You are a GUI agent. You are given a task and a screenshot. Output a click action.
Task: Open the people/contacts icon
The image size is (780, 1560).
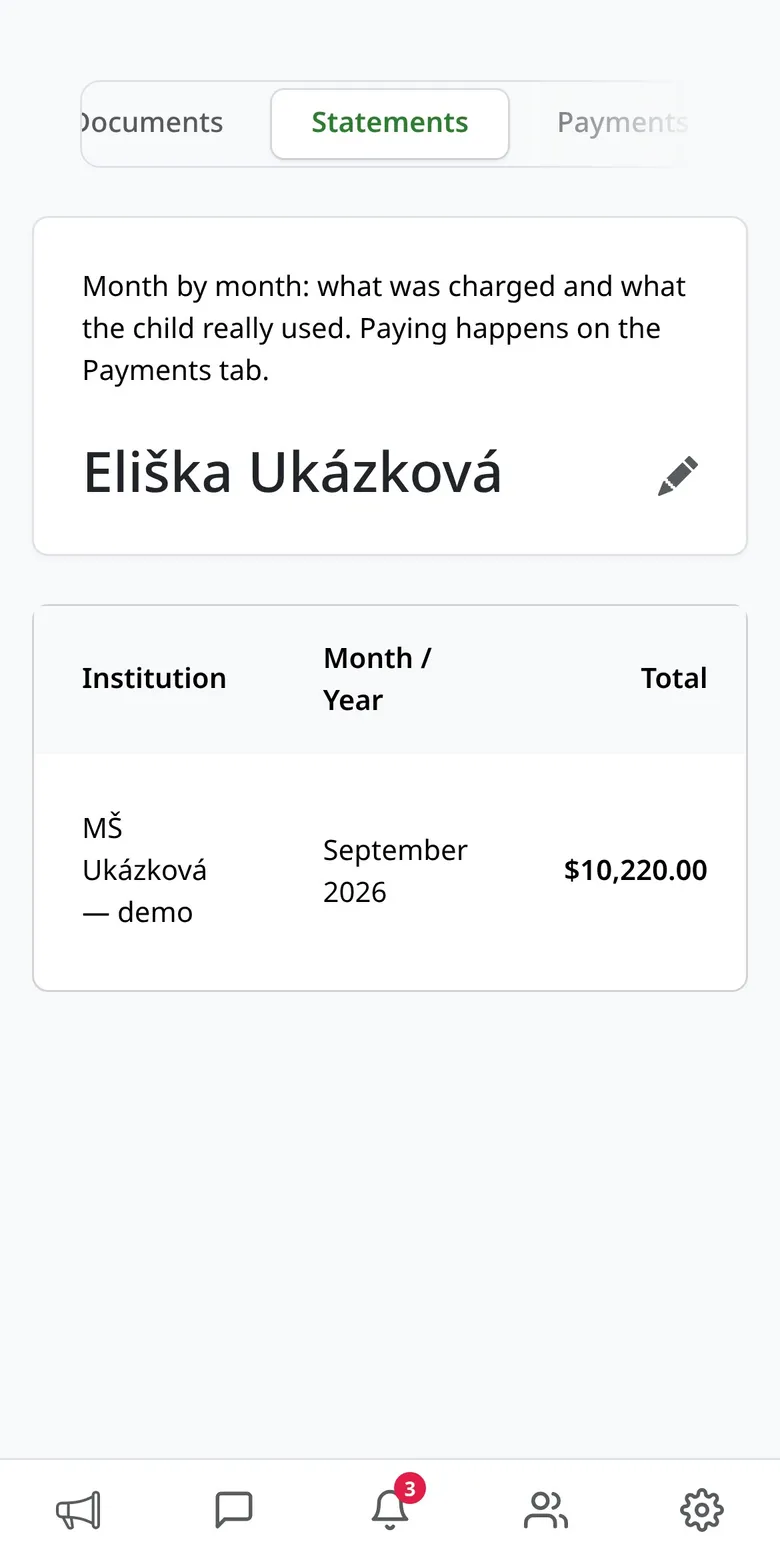pos(546,1510)
